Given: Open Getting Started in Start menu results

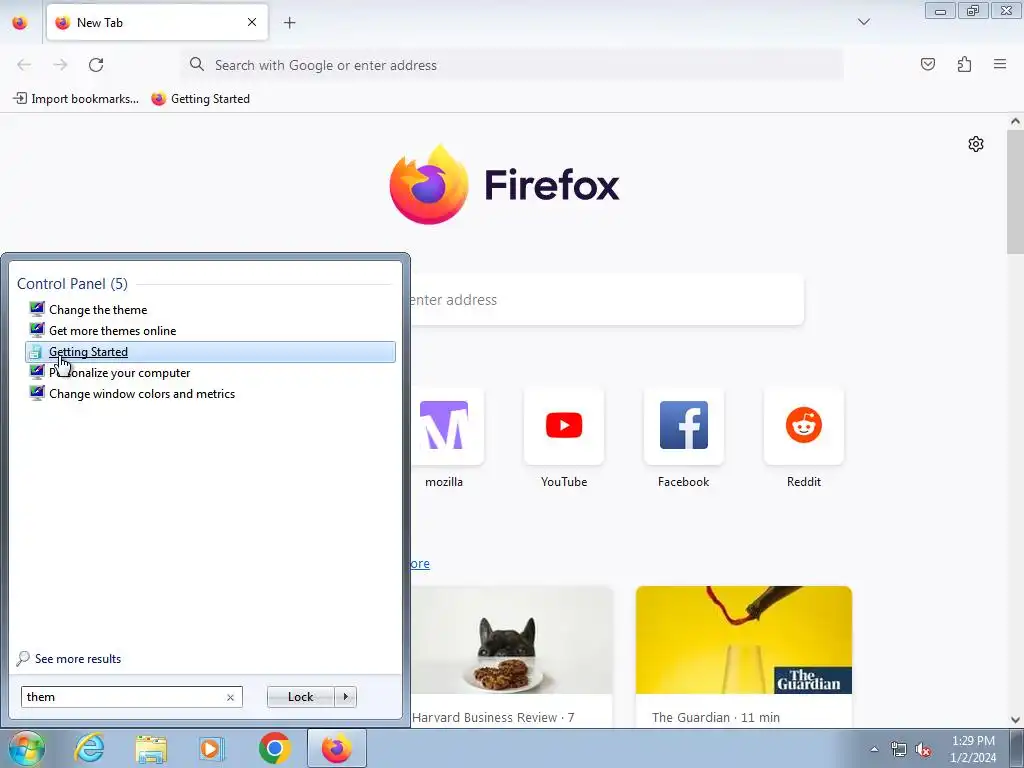Looking at the screenshot, I should pos(210,352).
